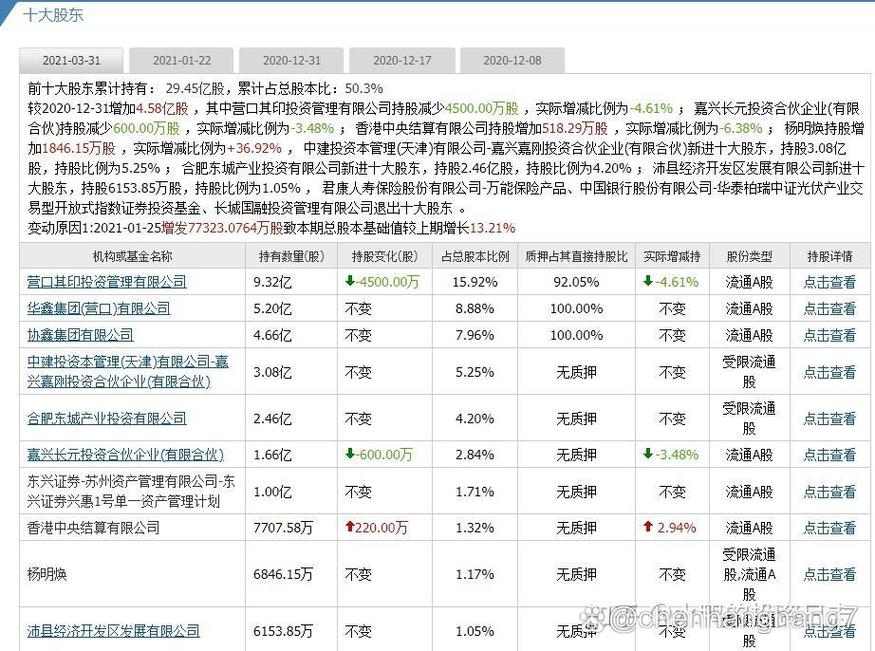Click the red up arrow beside 2.94%

(648, 526)
